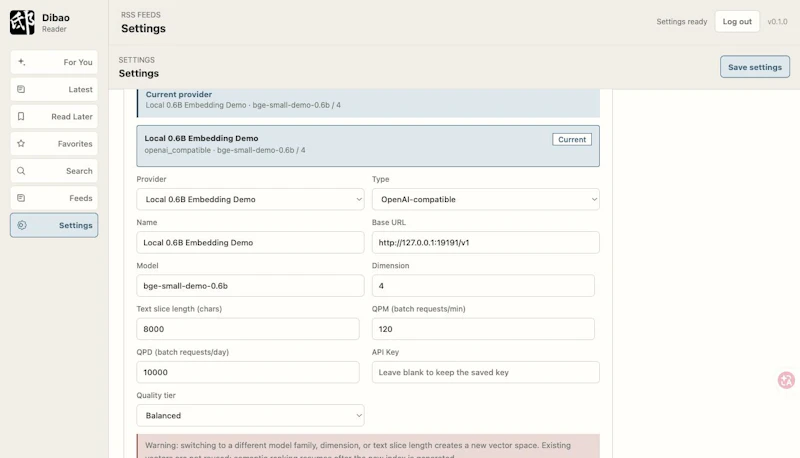The height and width of the screenshot is (458, 800).
Task: Focus the Name input field
Action: click(x=250, y=243)
